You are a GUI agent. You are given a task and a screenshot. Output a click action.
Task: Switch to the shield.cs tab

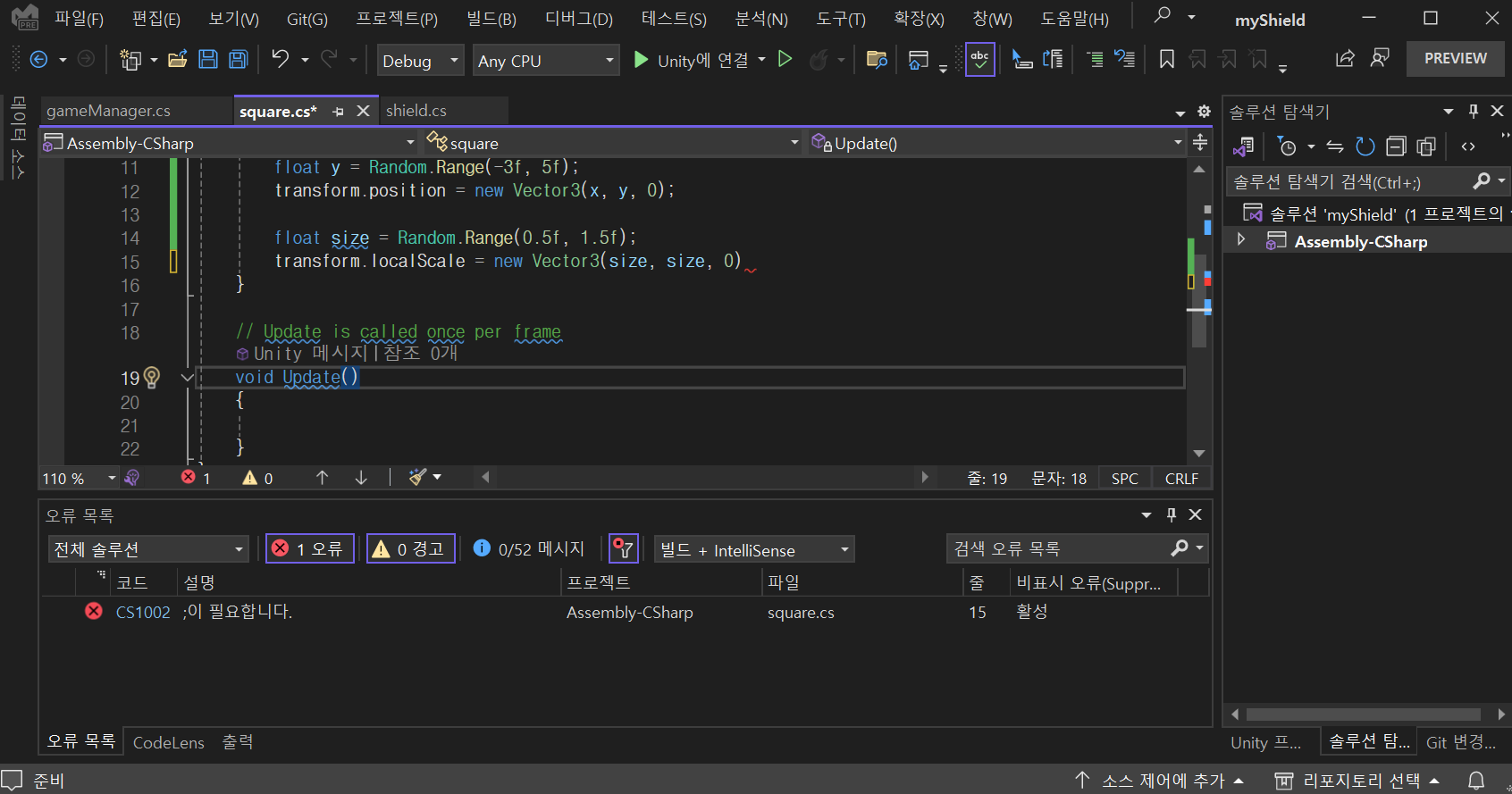coord(416,111)
